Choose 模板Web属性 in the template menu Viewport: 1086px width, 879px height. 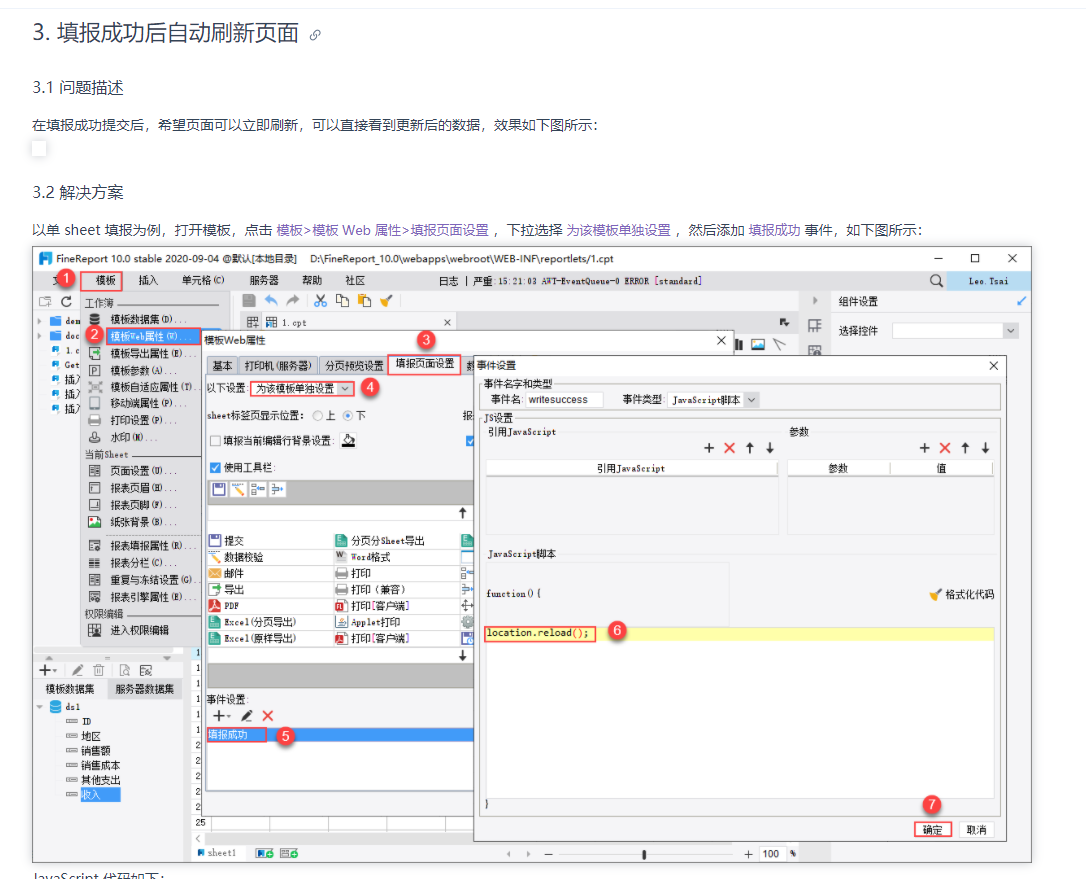coord(152,337)
